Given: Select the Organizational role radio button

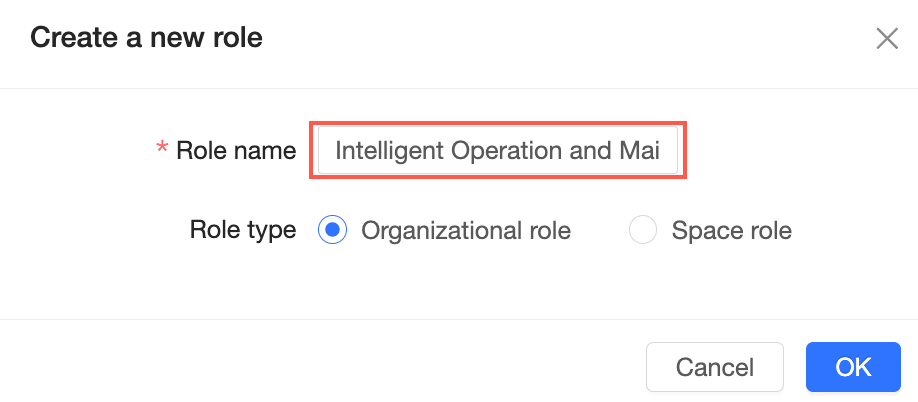Looking at the screenshot, I should [332, 231].
